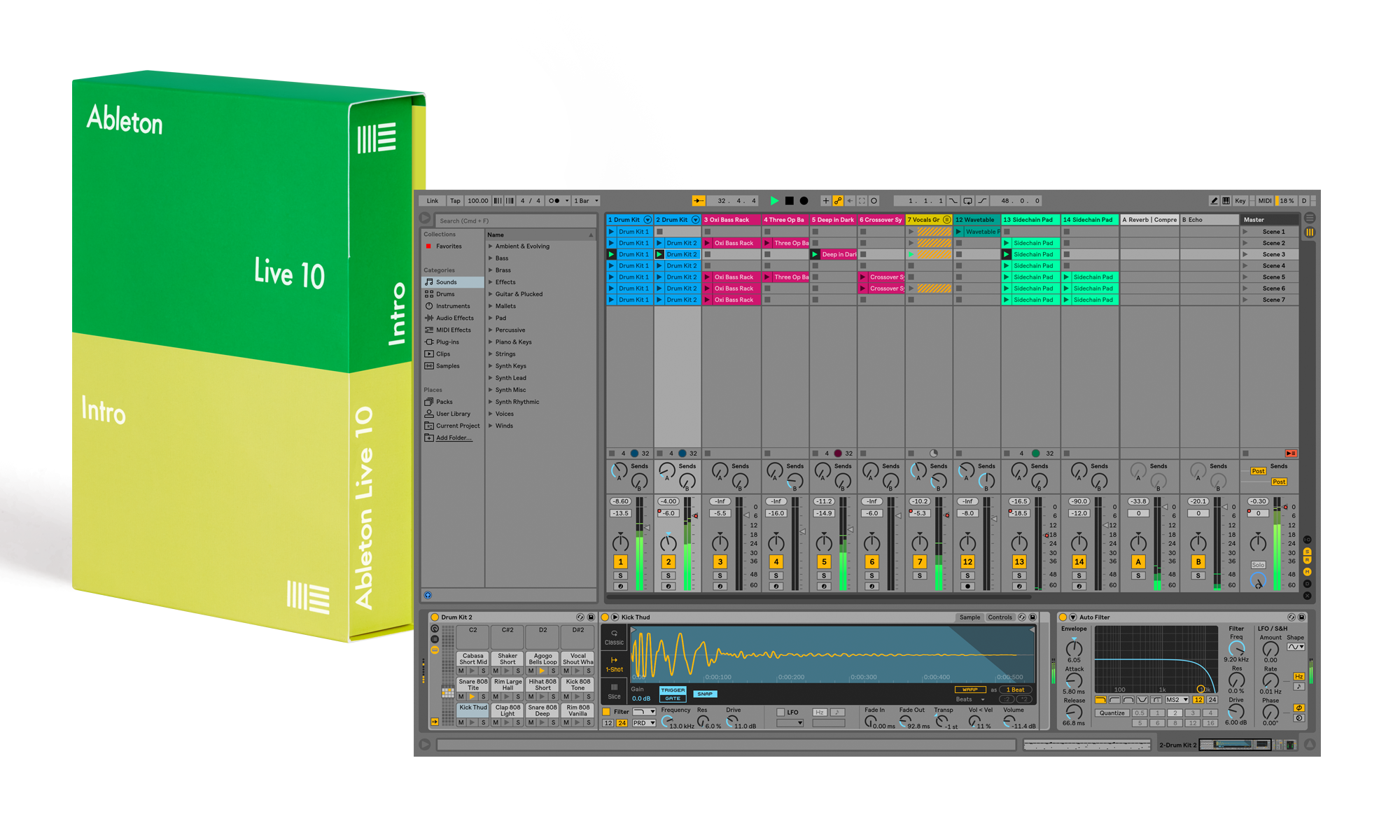Open the 1 Bar quantization dropdown
Image resolution: width=1400 pixels, height=840 pixels.
point(587,201)
